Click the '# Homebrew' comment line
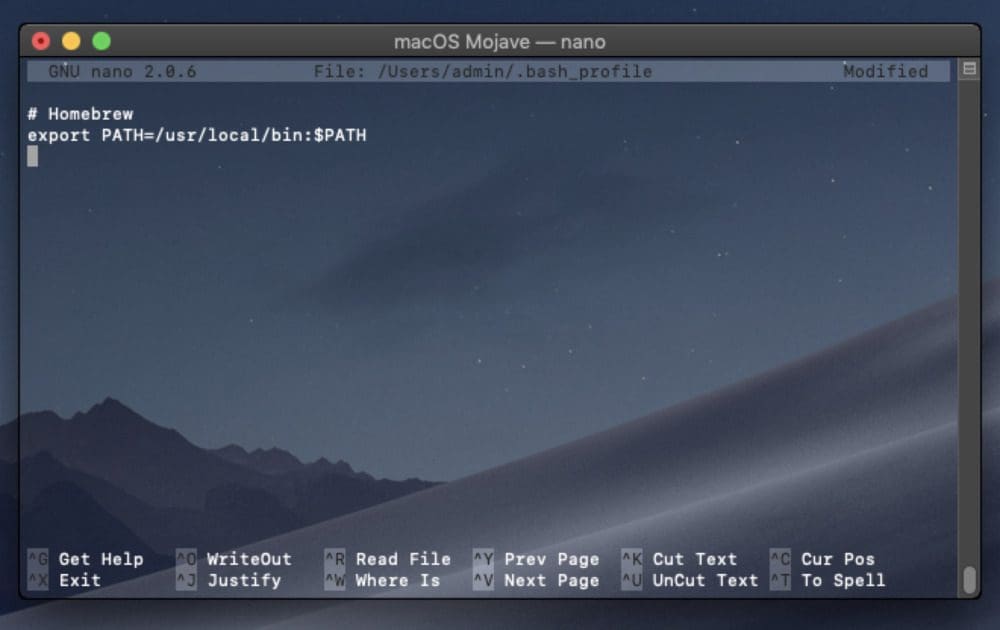 (x=80, y=114)
